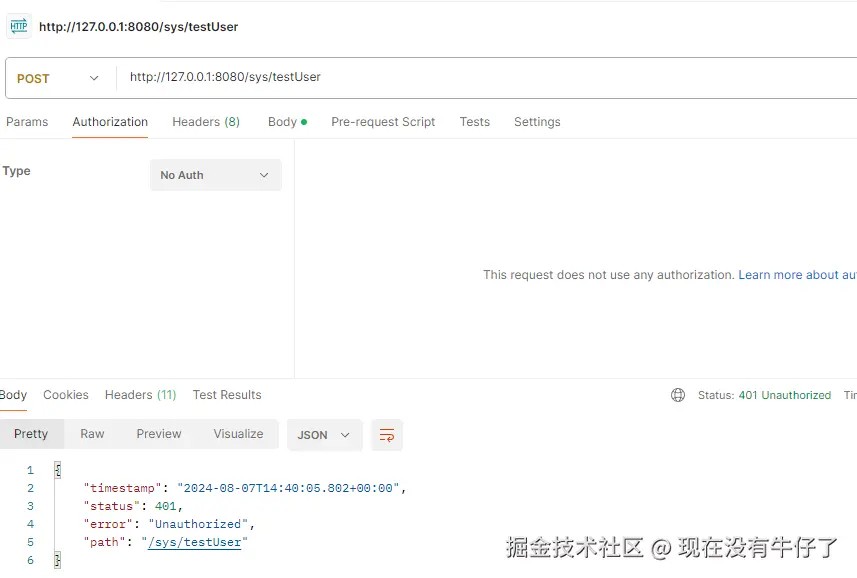Click the HTTP request icon beside the title
This screenshot has height=578, width=857.
pos(19,26)
